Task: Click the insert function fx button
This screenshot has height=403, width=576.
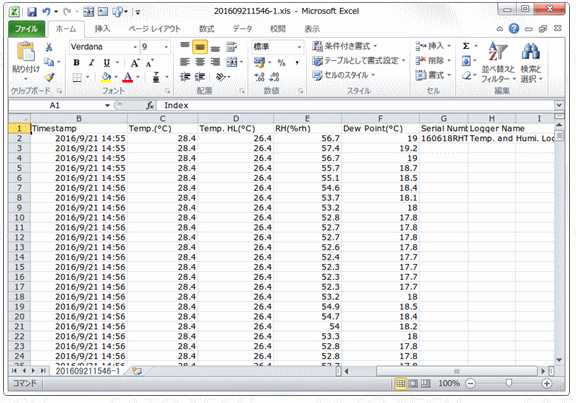Action: [x=150, y=105]
